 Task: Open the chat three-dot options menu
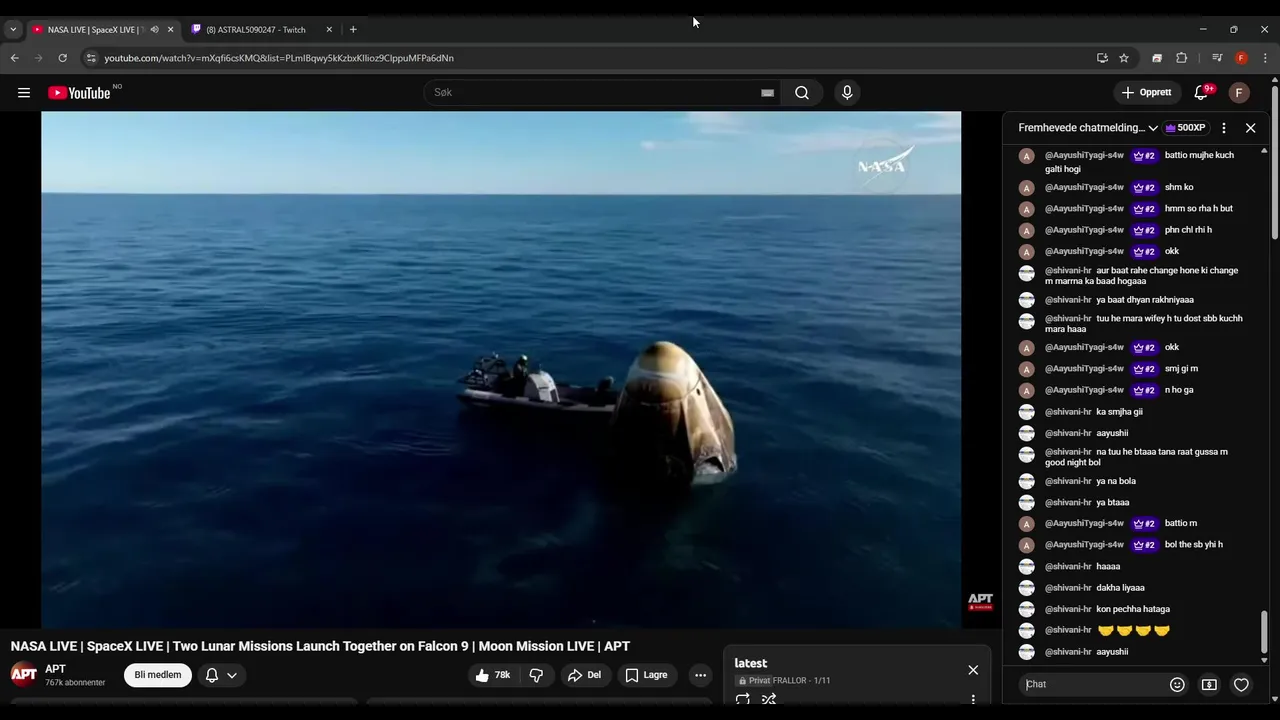pos(1224,128)
